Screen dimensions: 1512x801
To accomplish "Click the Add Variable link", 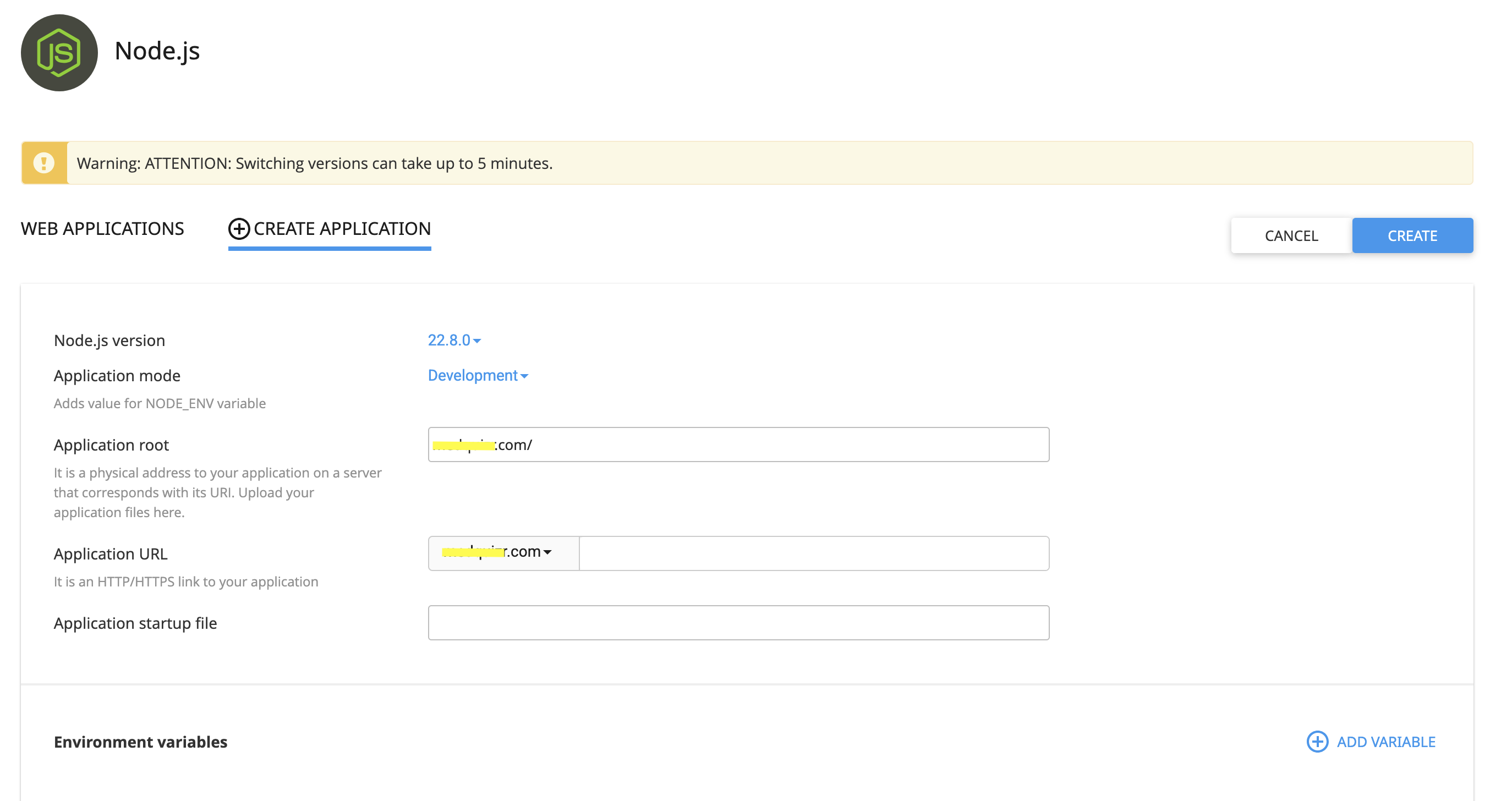I will [1371, 741].
